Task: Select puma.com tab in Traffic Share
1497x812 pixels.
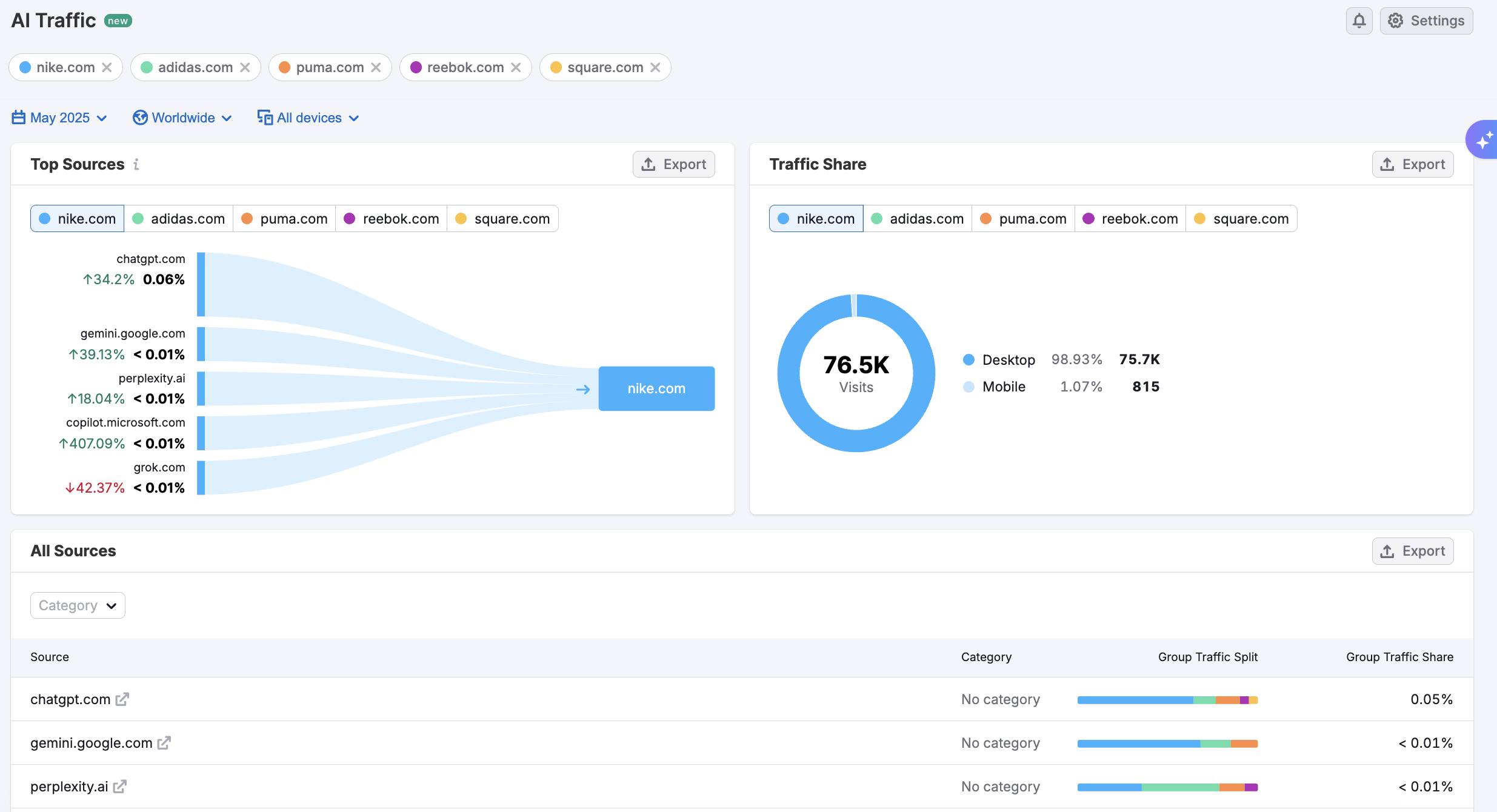Action: point(1024,219)
